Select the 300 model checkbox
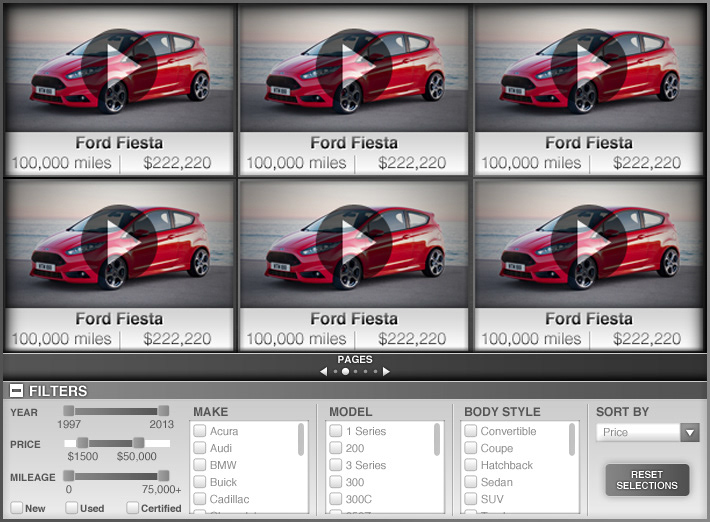This screenshot has width=710, height=522. point(336,482)
